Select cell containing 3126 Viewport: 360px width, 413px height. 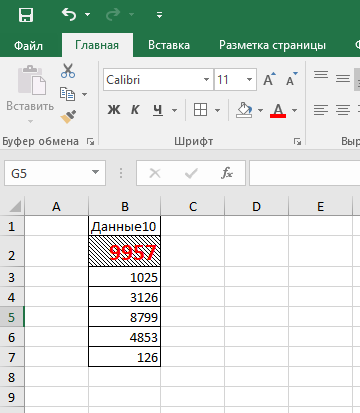(x=125, y=297)
